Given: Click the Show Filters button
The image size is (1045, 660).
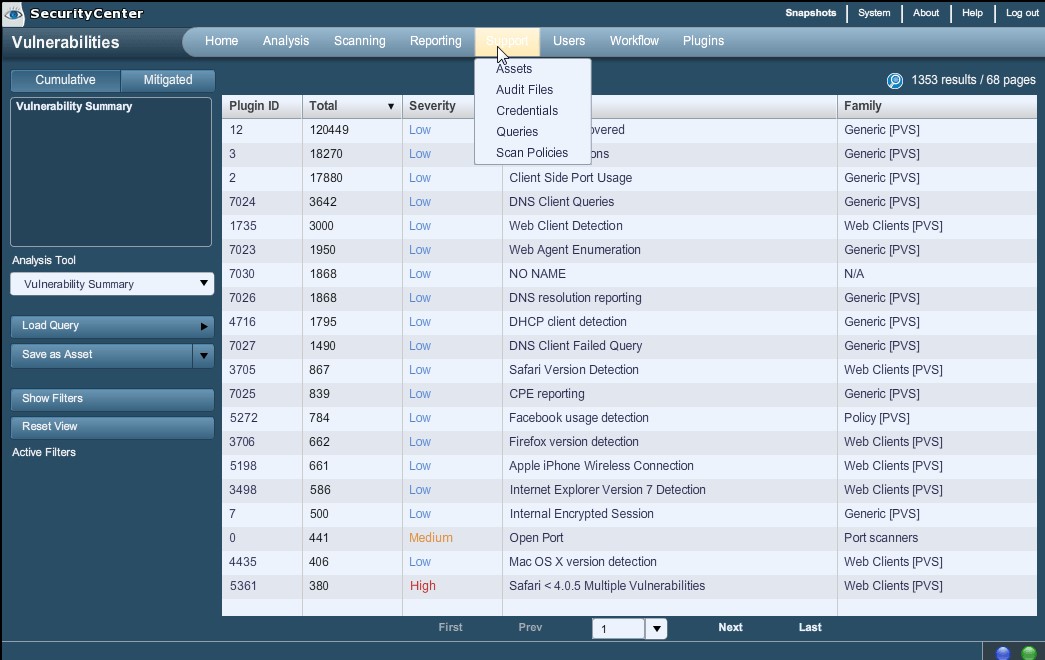Looking at the screenshot, I should coord(112,398).
